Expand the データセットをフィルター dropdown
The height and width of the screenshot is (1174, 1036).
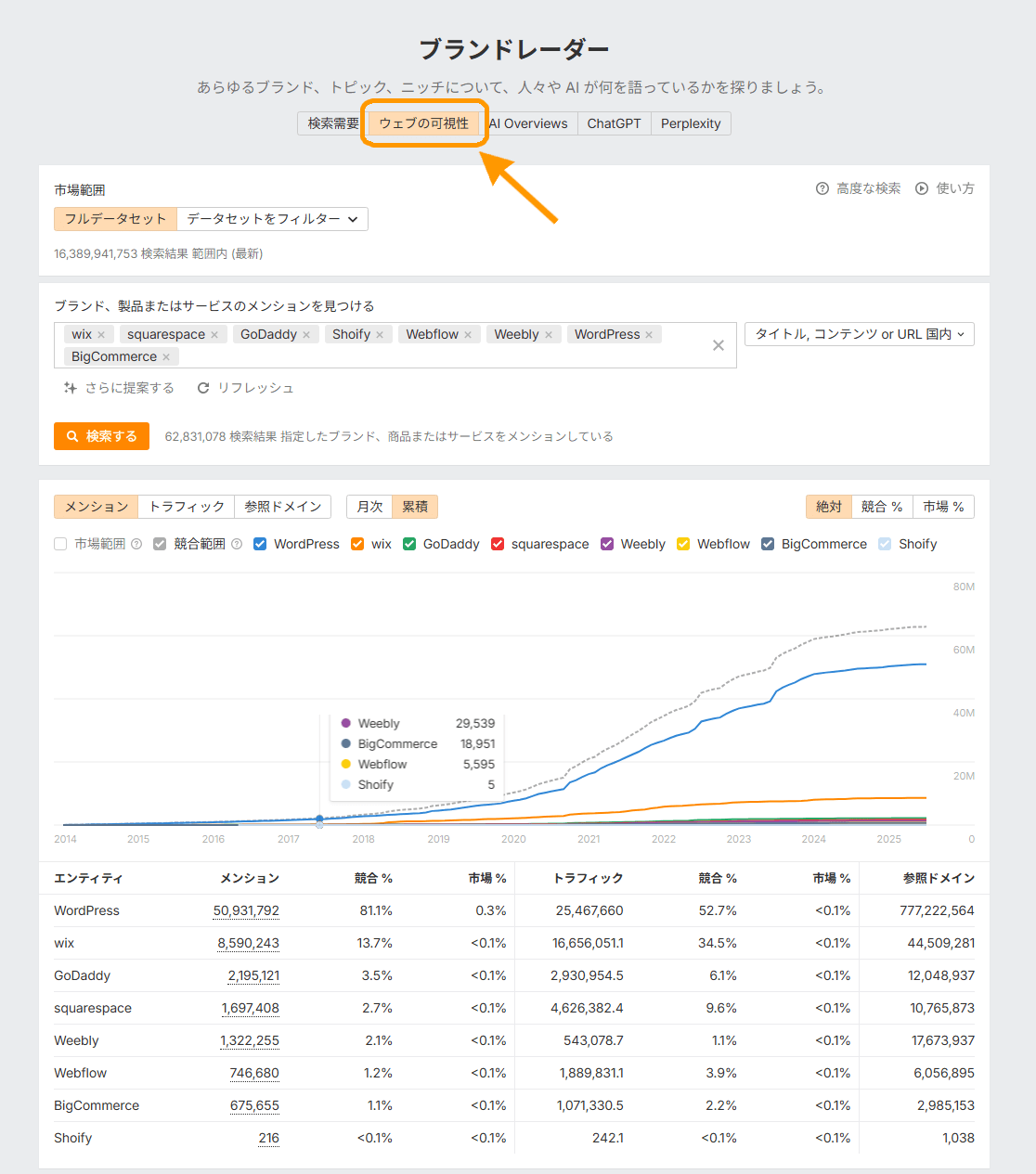(x=272, y=219)
